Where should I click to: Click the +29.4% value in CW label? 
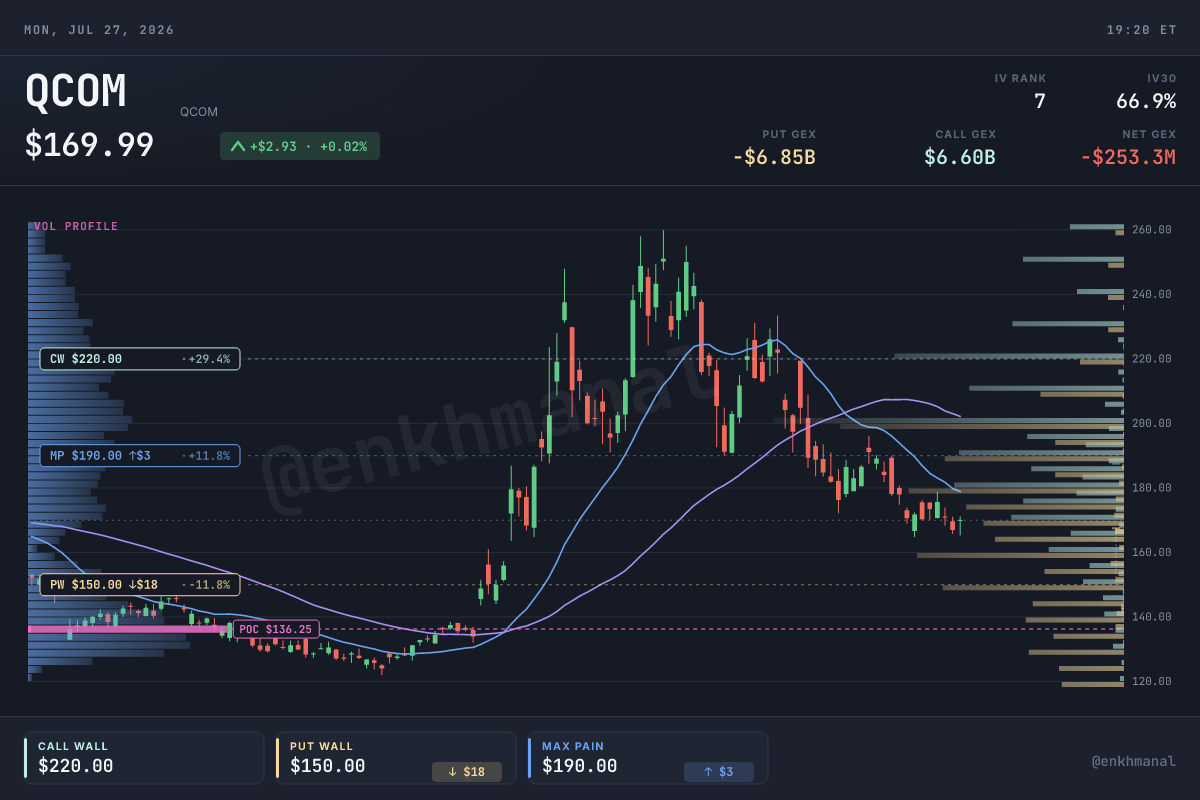coord(207,359)
